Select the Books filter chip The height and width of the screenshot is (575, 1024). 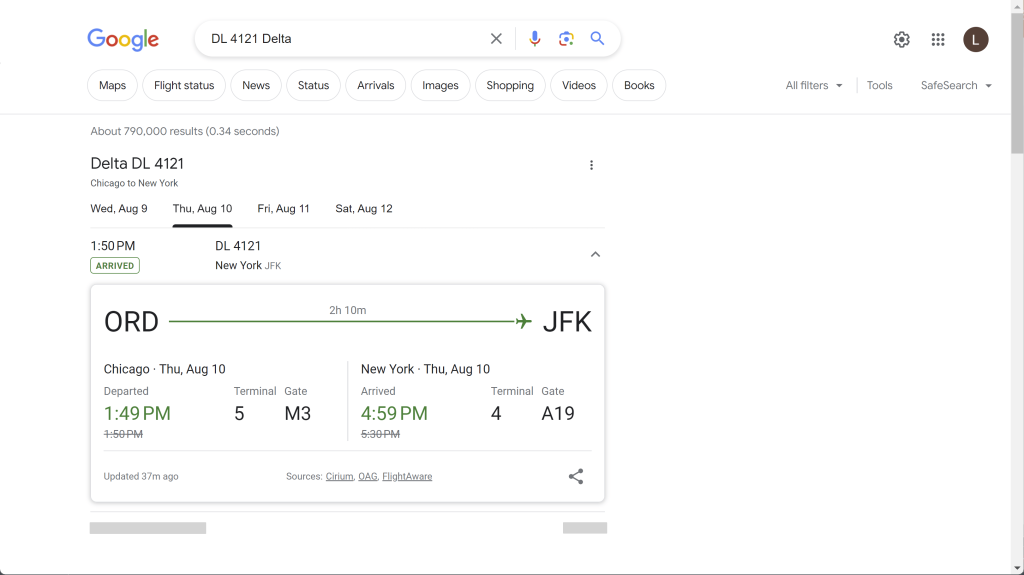639,86
